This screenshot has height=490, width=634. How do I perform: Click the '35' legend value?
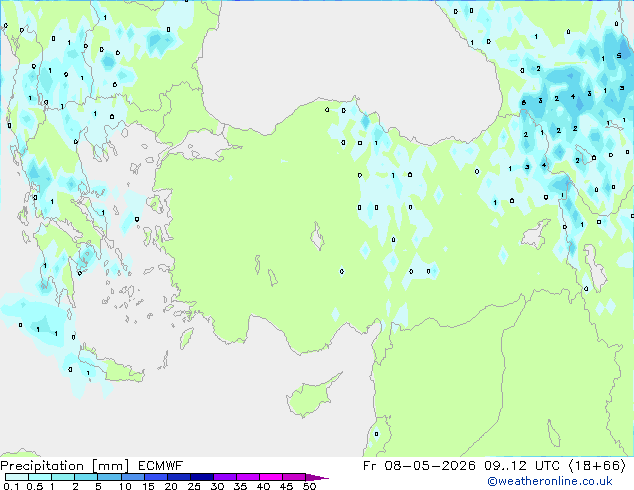pos(240,486)
